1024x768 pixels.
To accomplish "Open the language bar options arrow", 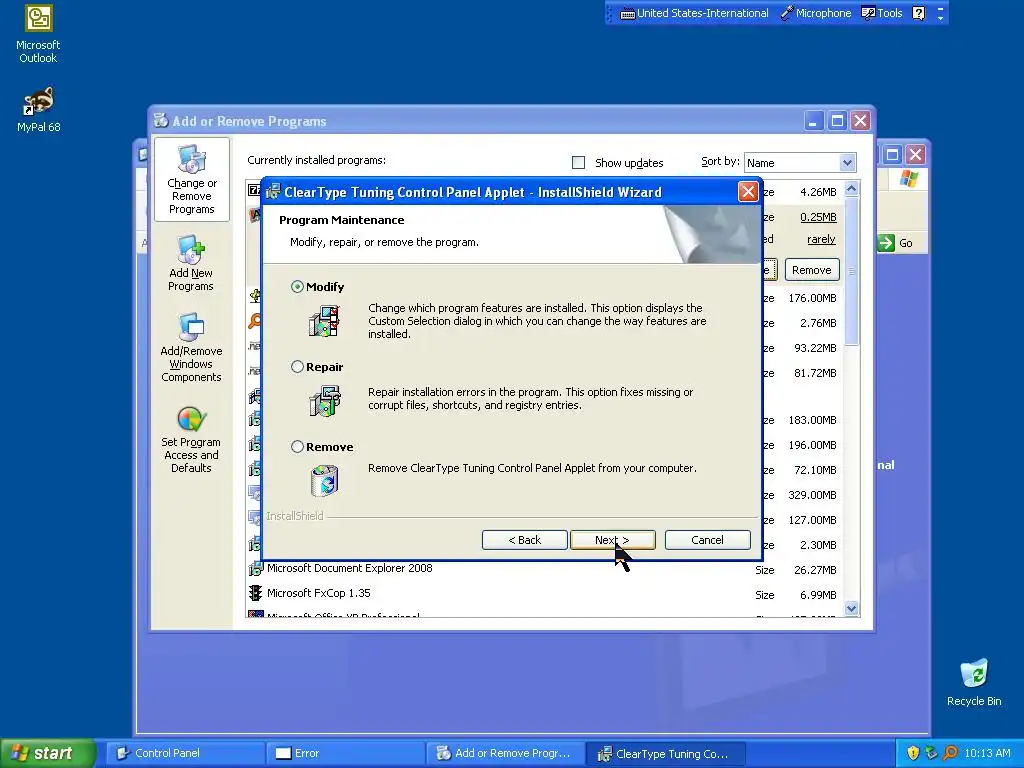I will click(940, 18).
